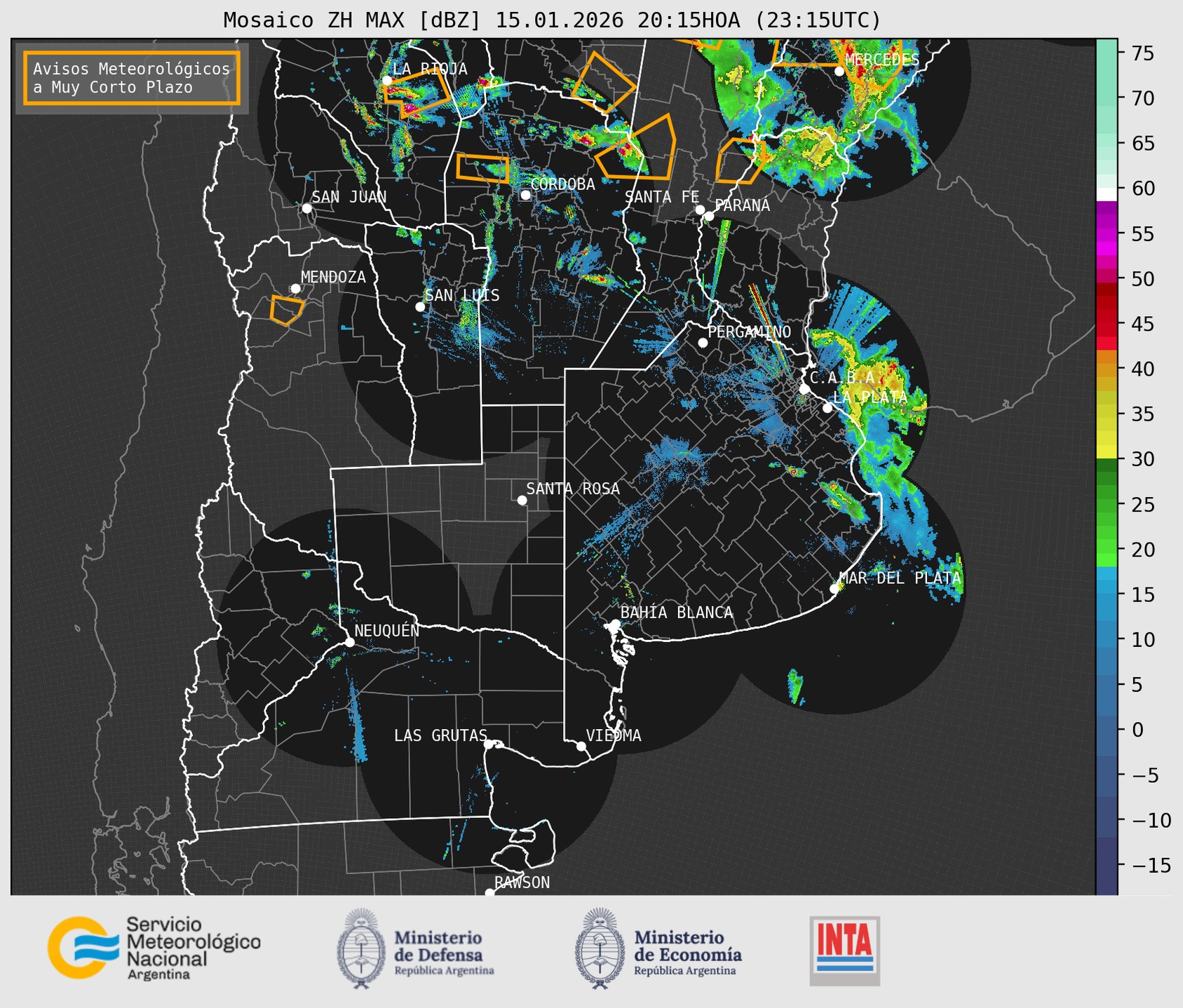The image size is (1183, 1008).
Task: Click the LAS GRUTAS city label
Action: point(440,735)
